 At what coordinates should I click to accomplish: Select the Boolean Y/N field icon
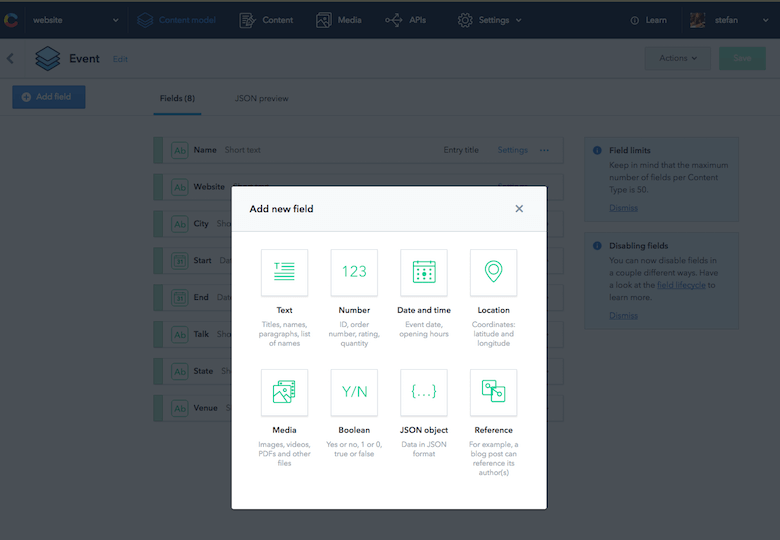[354, 393]
